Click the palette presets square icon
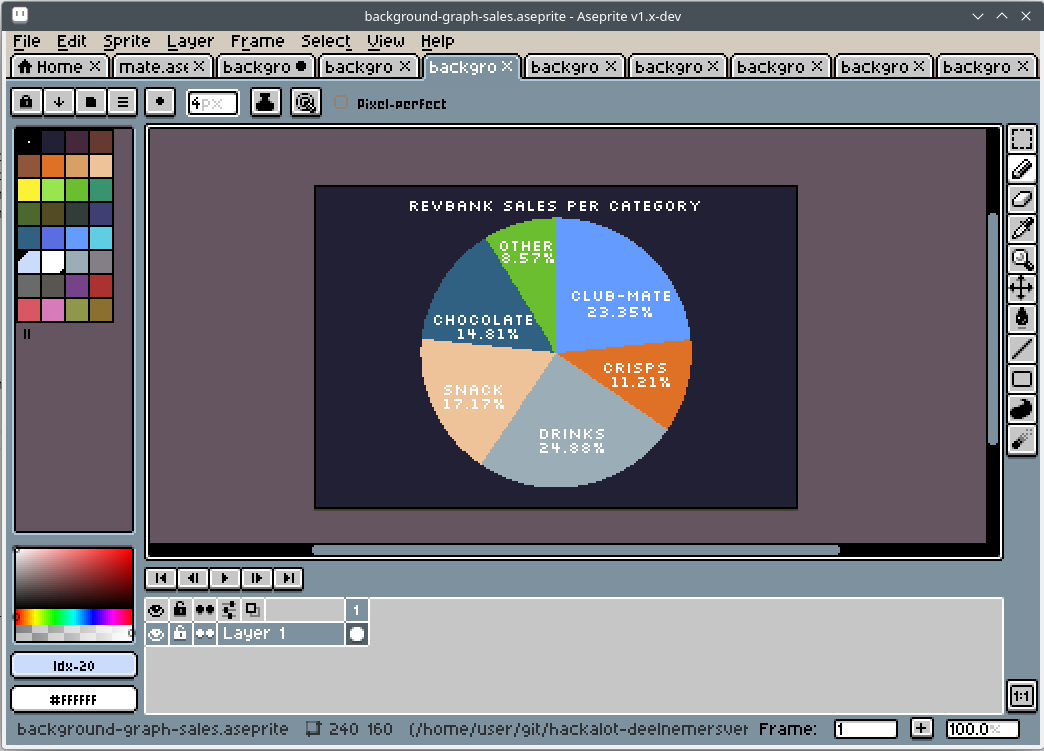Viewport: 1044px width, 751px height. click(x=91, y=103)
